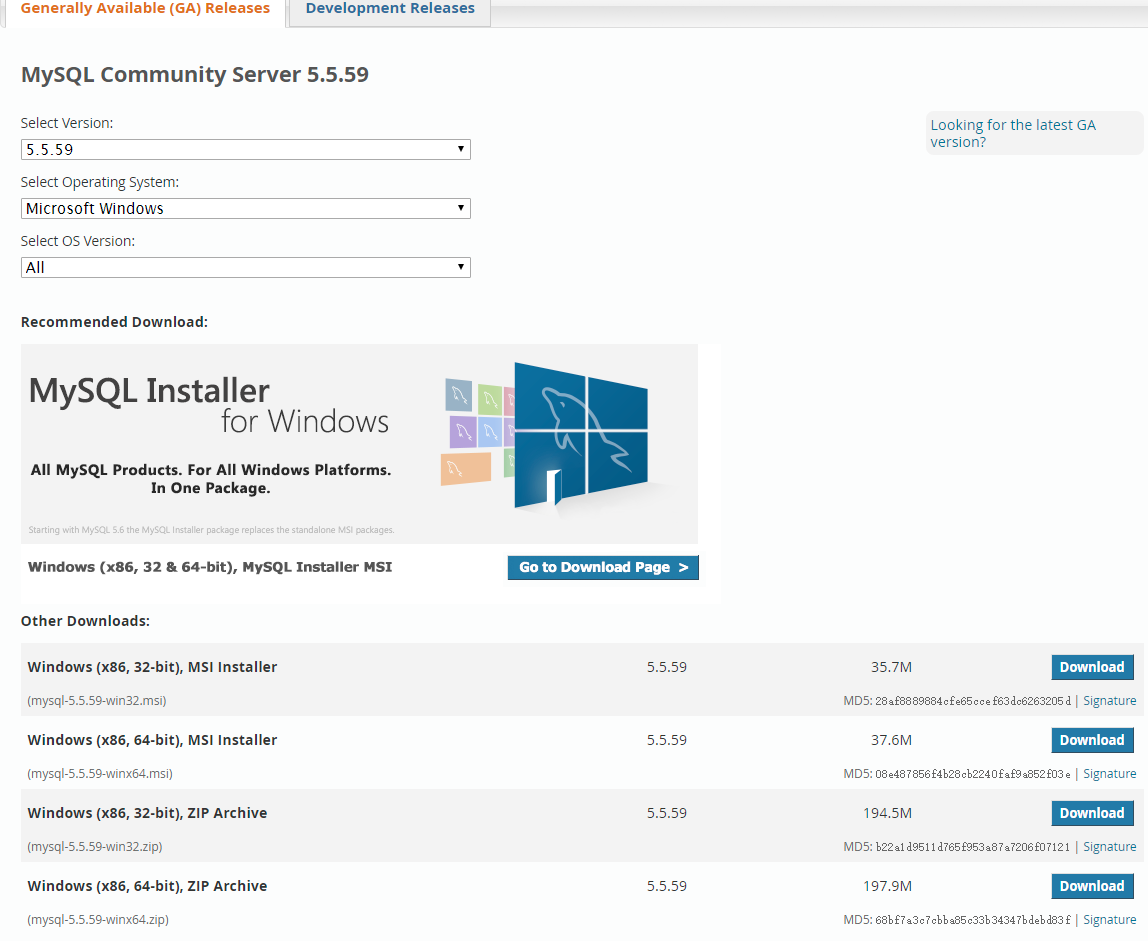Download the 64-bit ZIP Archive

point(1092,886)
